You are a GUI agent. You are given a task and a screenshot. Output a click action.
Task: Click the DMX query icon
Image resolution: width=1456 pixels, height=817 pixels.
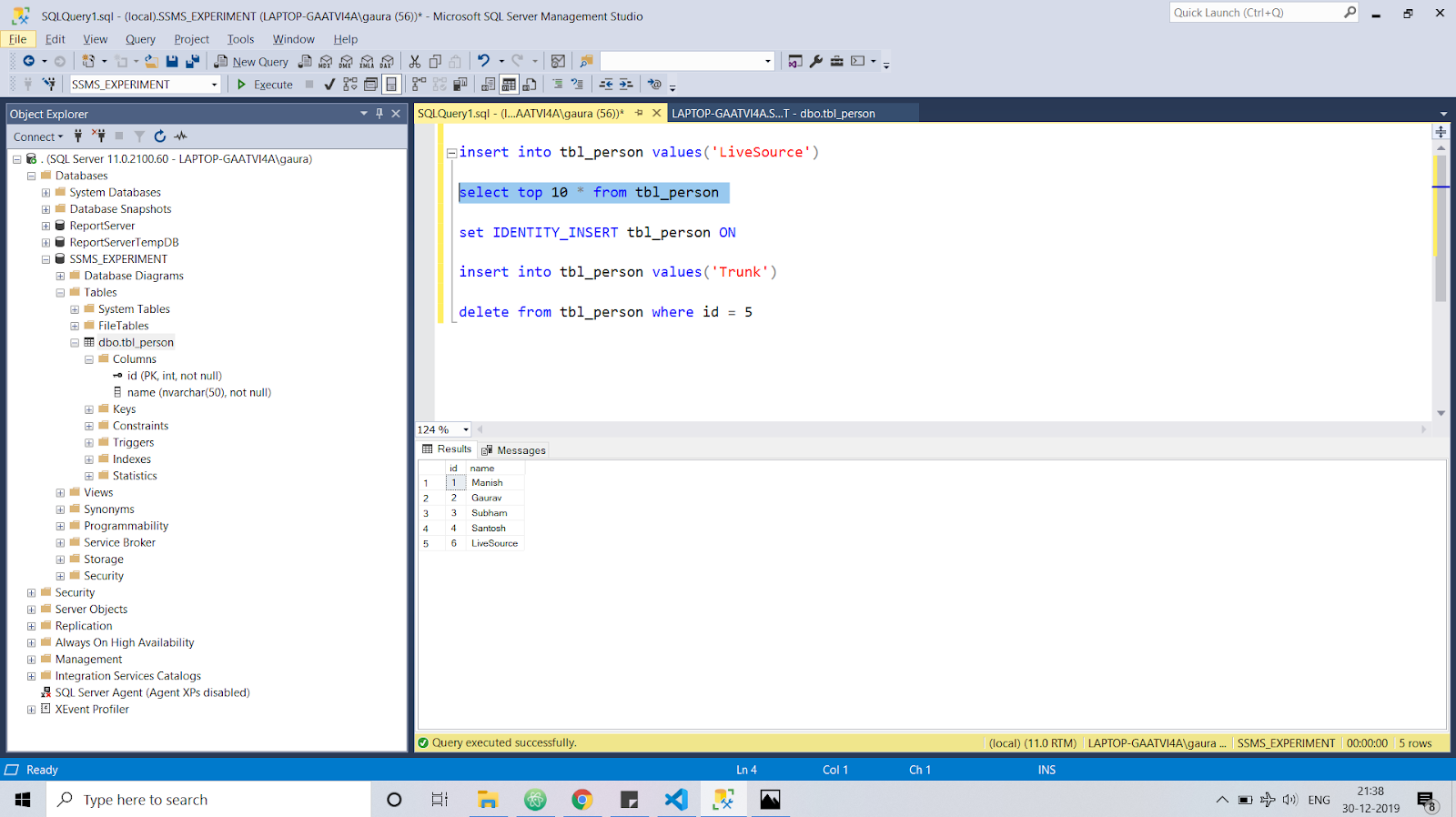pos(346,62)
